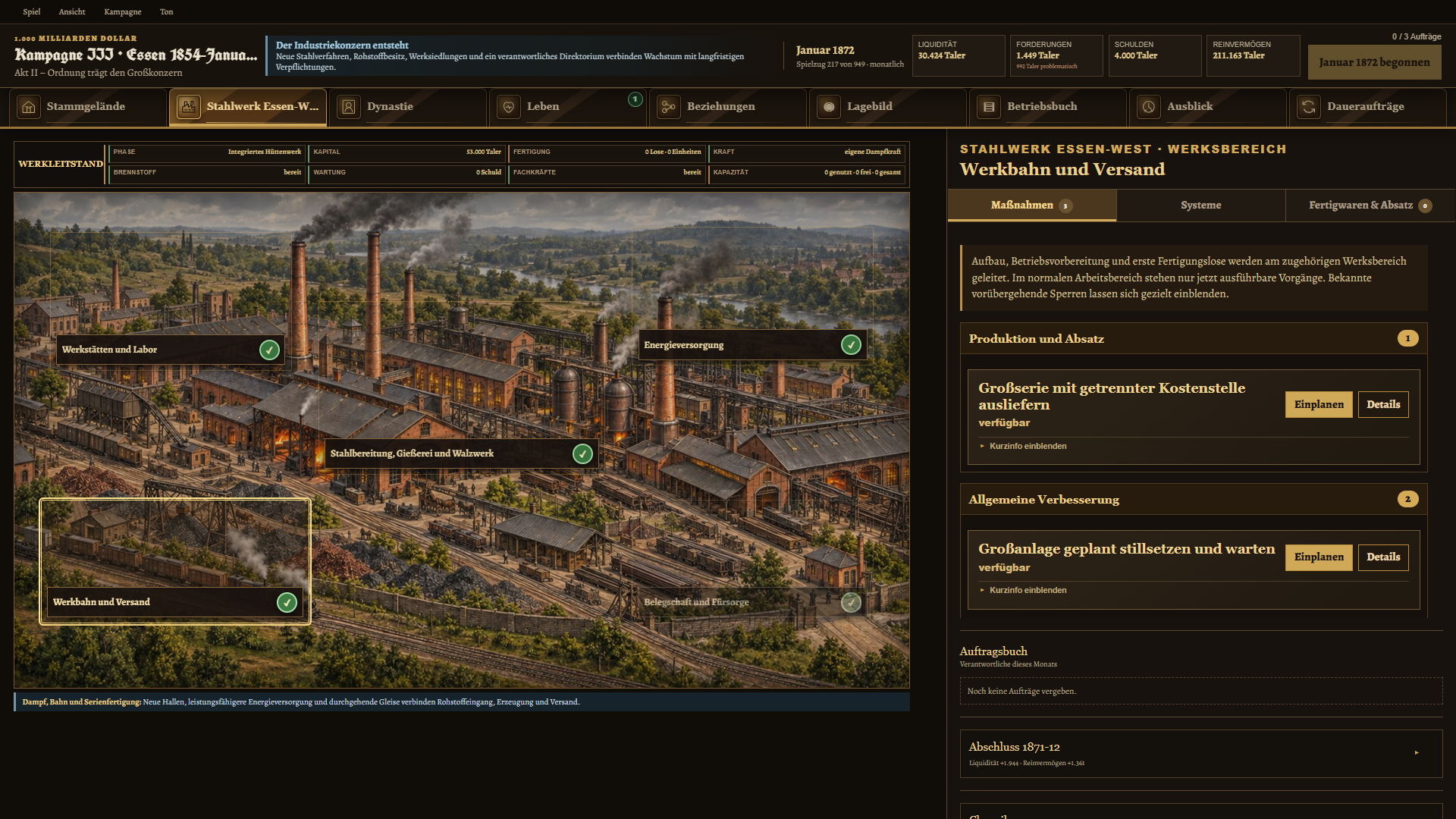This screenshot has width=1456, height=819.
Task: Click the Leben heart shield icon
Action: [509, 107]
